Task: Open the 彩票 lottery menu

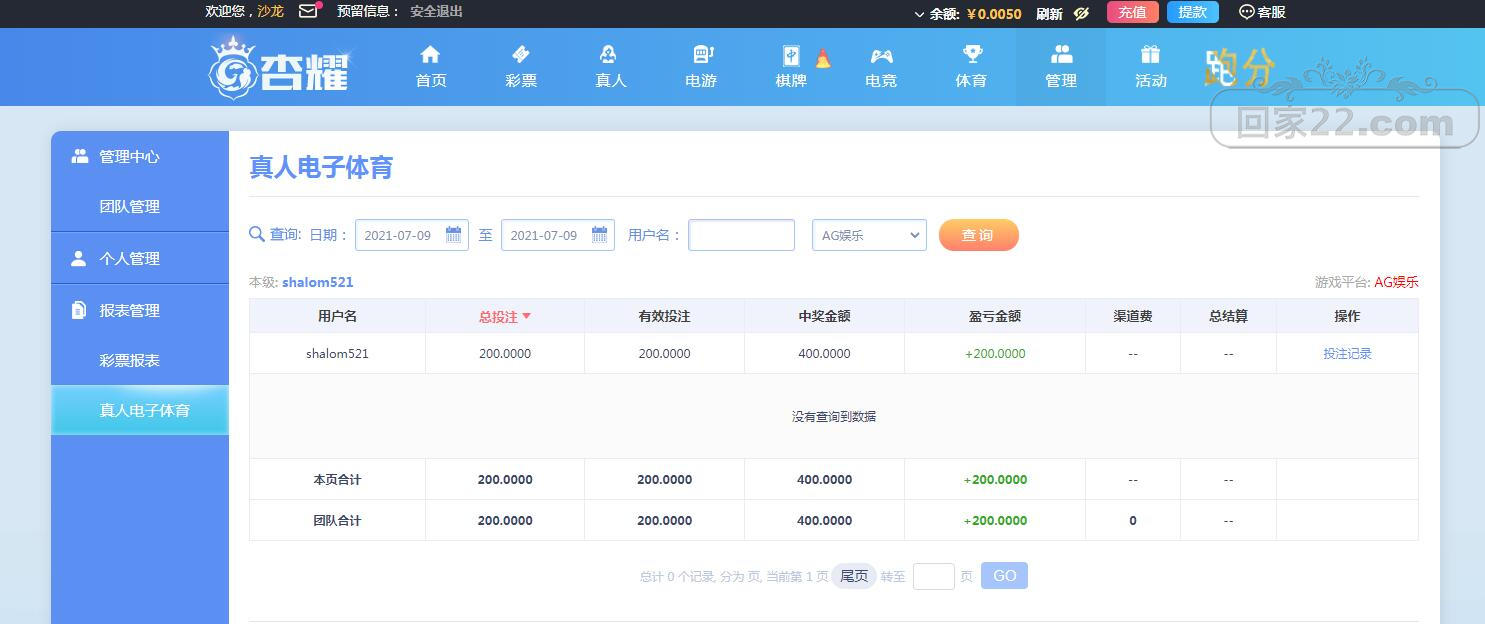Action: 521,67
